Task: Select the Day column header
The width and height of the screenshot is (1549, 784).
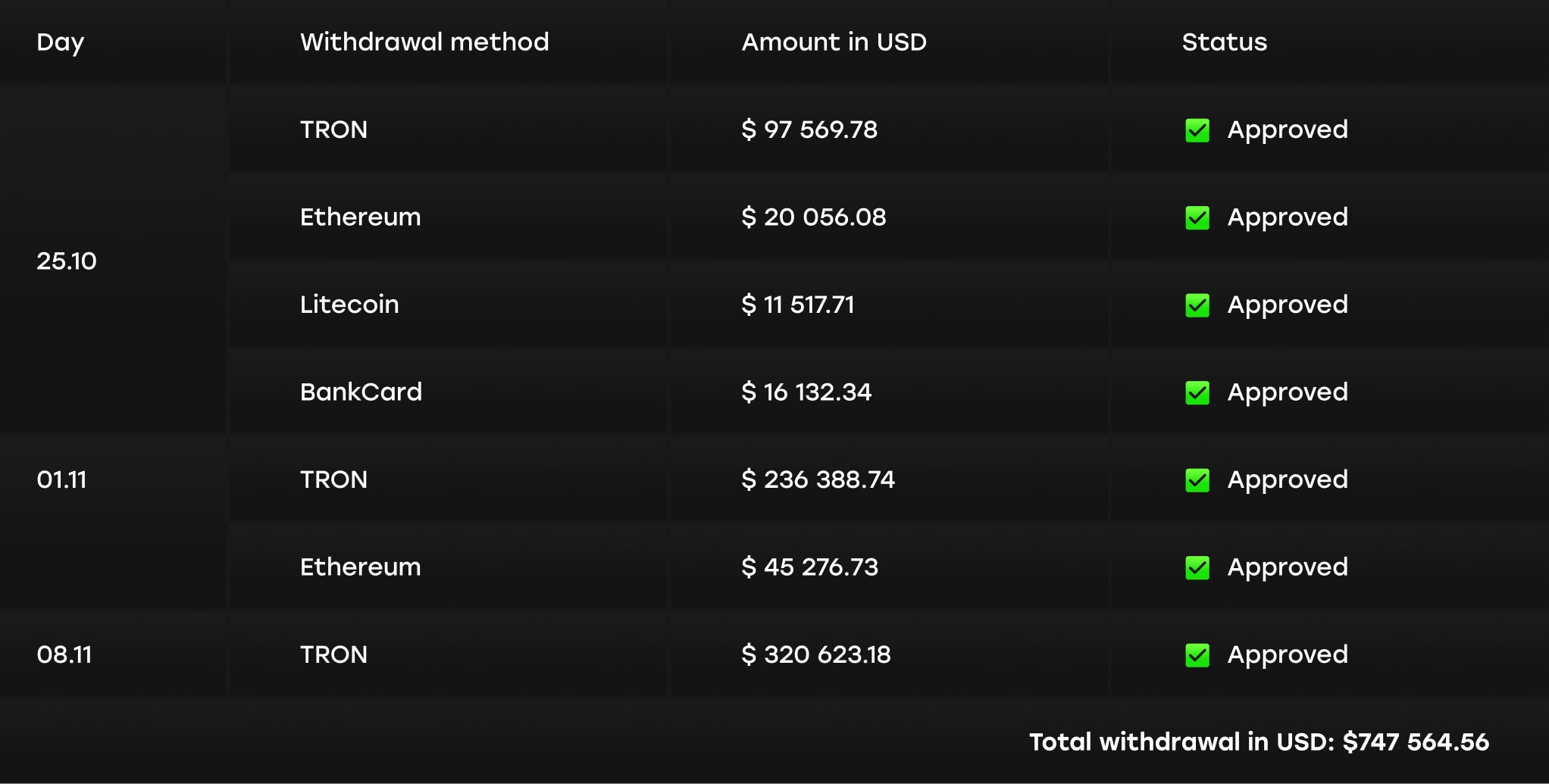Action: 61,42
